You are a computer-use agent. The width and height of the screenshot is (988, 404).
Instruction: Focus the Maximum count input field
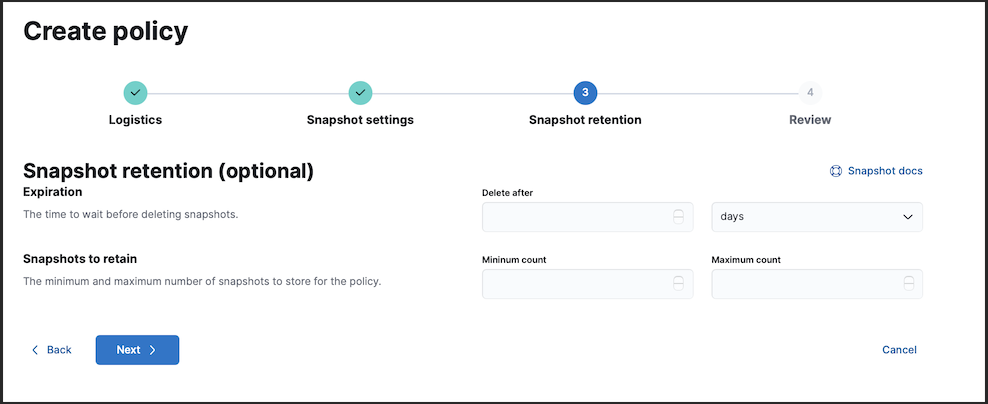(817, 284)
